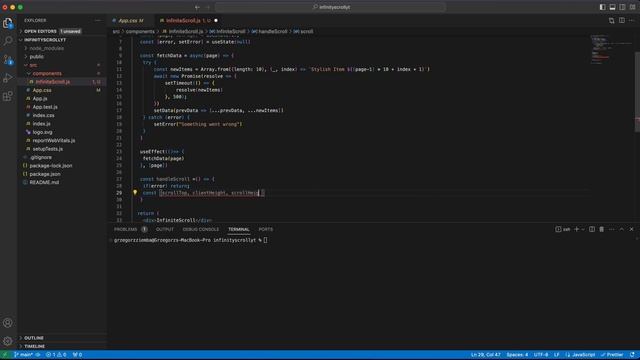Viewport: 640px width, 360px height.
Task: Open the Manage gear icon
Action: point(8,341)
